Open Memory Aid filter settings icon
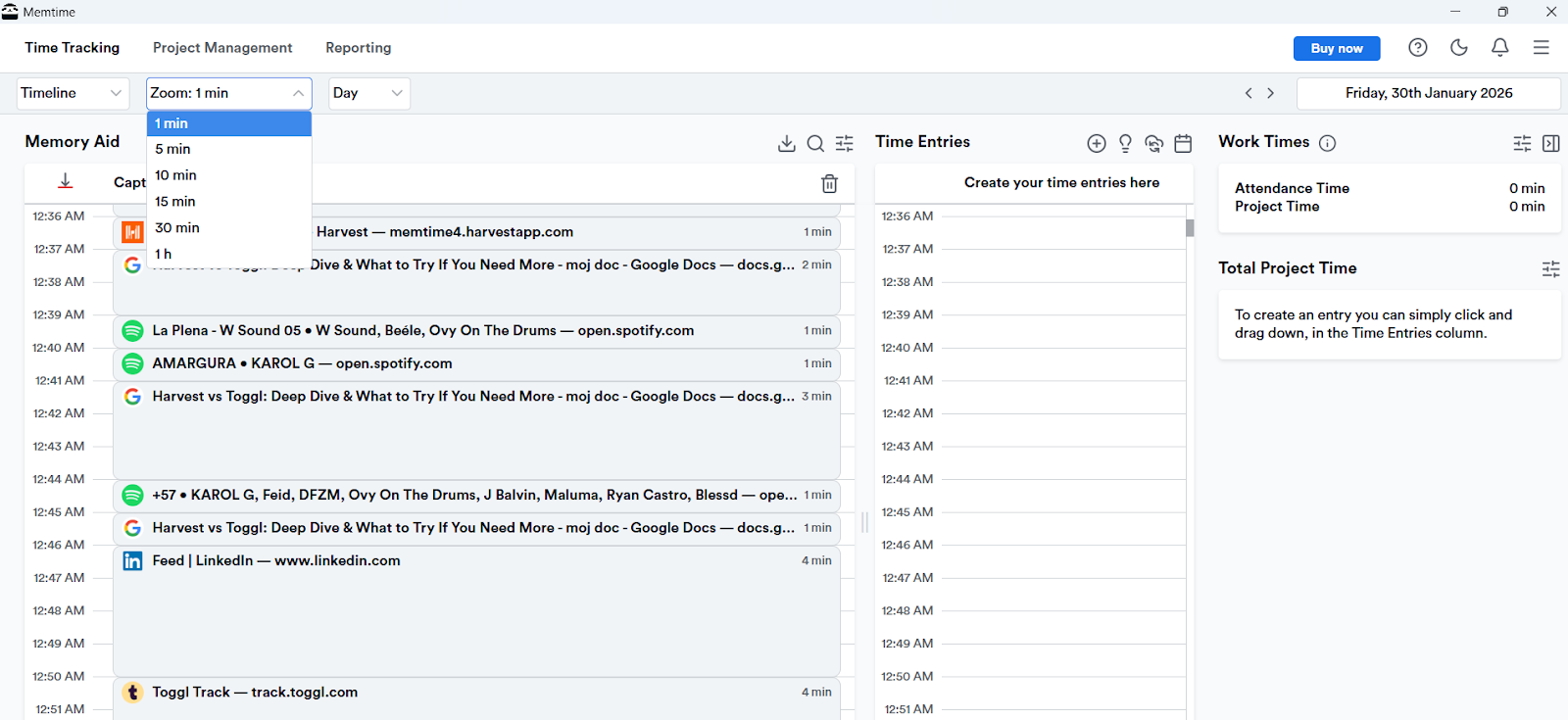The height and width of the screenshot is (720, 1568). [845, 143]
